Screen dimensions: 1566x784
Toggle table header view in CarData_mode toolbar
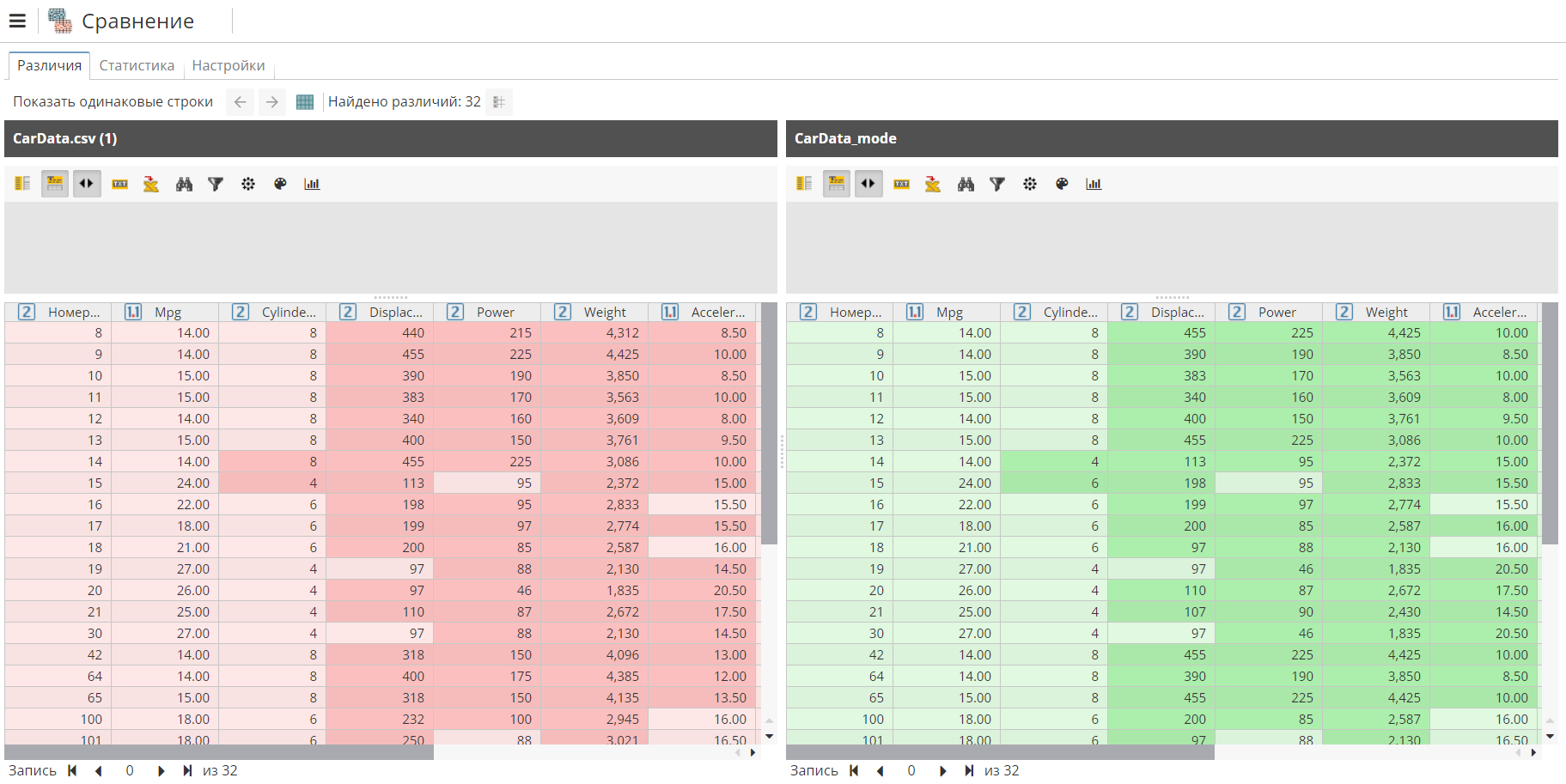click(837, 184)
